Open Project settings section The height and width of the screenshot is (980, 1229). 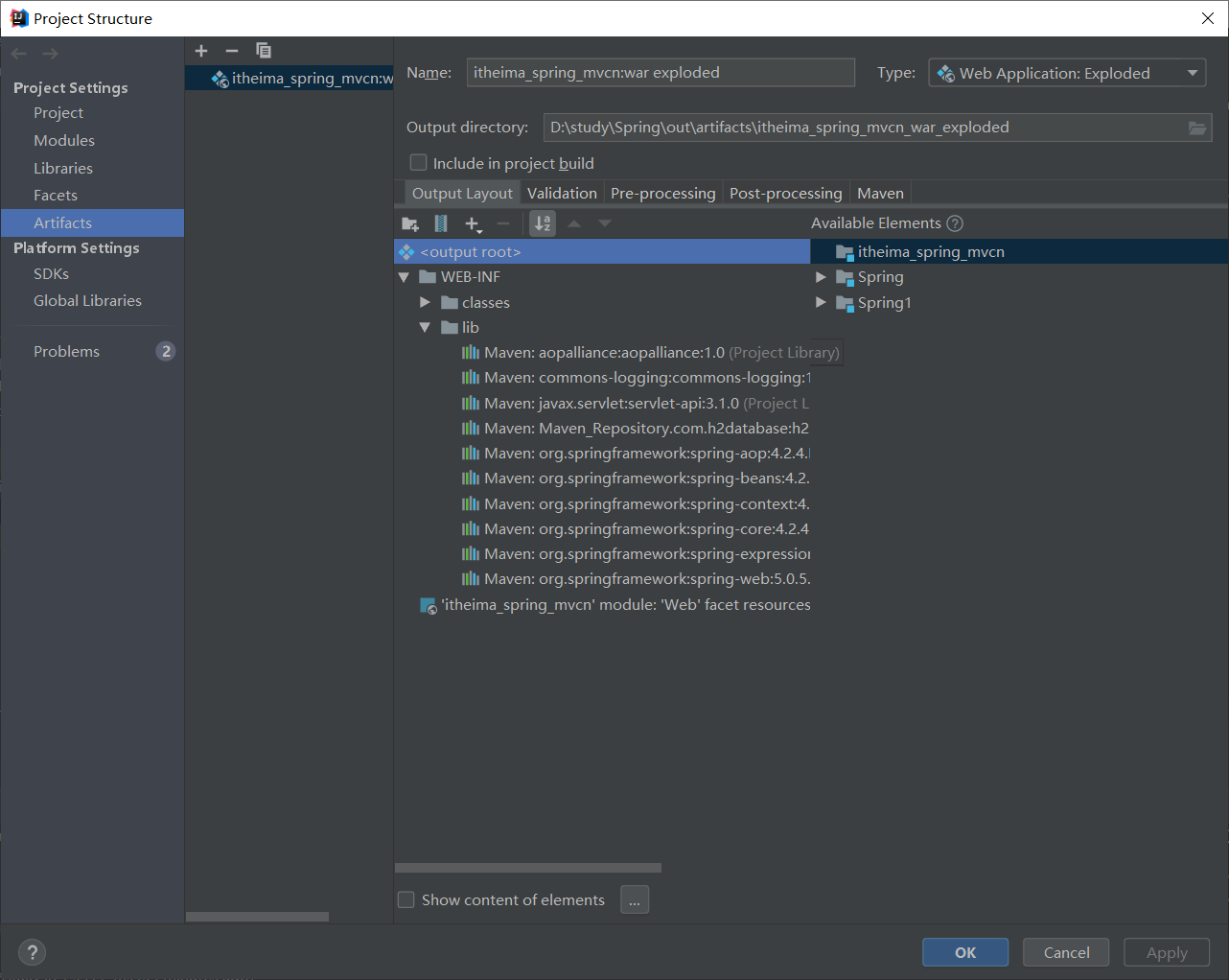point(58,112)
